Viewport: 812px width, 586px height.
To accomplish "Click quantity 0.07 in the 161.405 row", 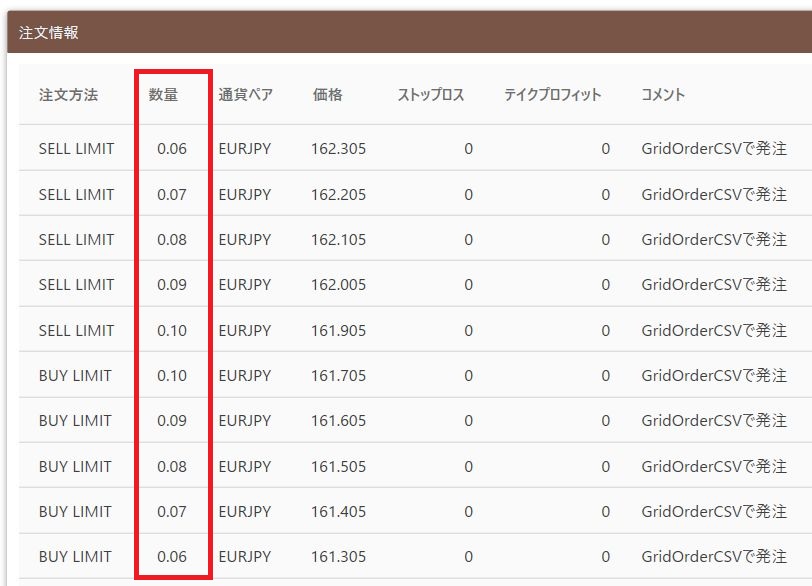I will tap(172, 511).
